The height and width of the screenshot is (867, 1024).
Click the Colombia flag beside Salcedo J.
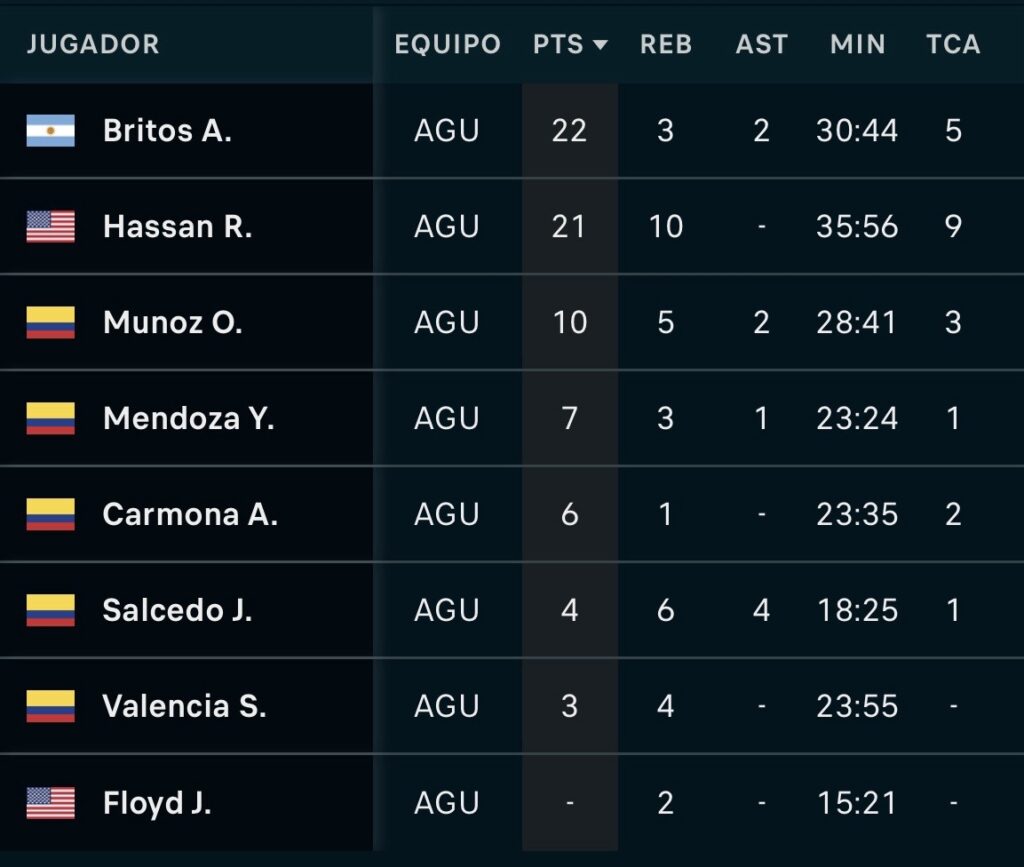click(50, 611)
